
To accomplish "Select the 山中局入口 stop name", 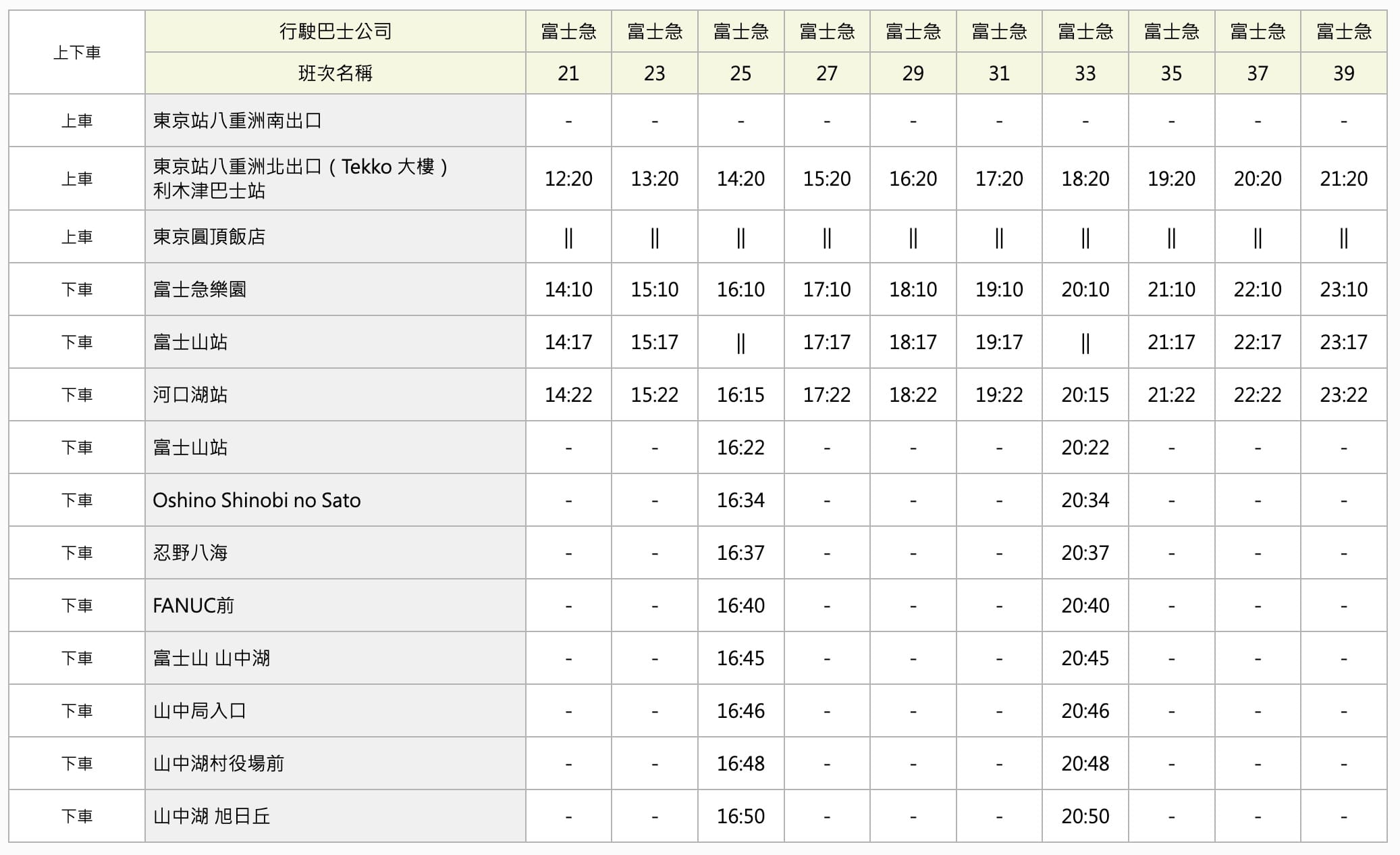I will pos(200,710).
